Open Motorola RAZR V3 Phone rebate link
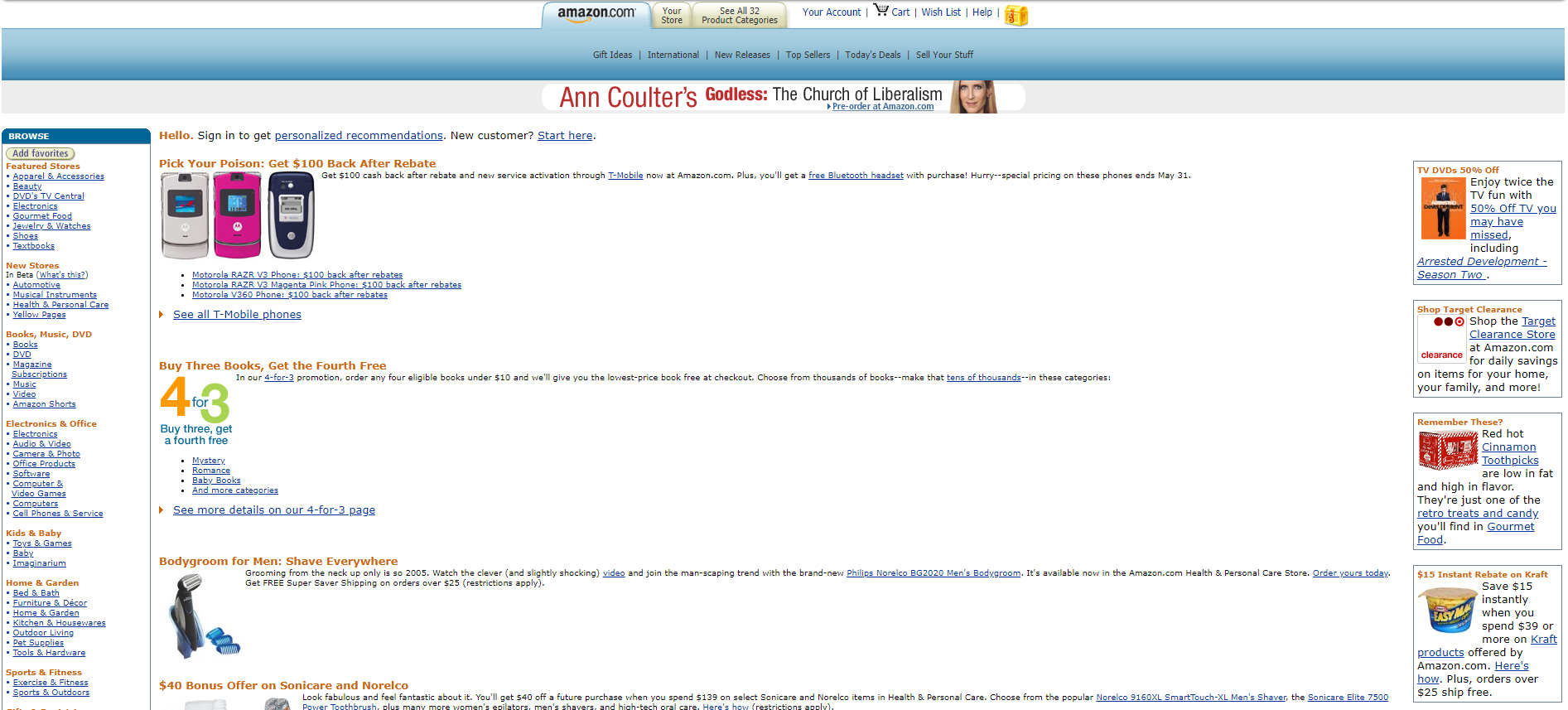Viewport: 1568px width, 710px height. [x=297, y=275]
